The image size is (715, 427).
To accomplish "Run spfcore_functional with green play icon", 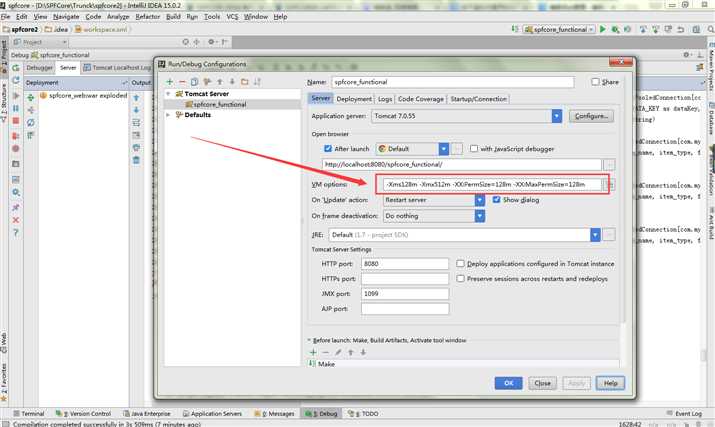I will click(x=603, y=29).
